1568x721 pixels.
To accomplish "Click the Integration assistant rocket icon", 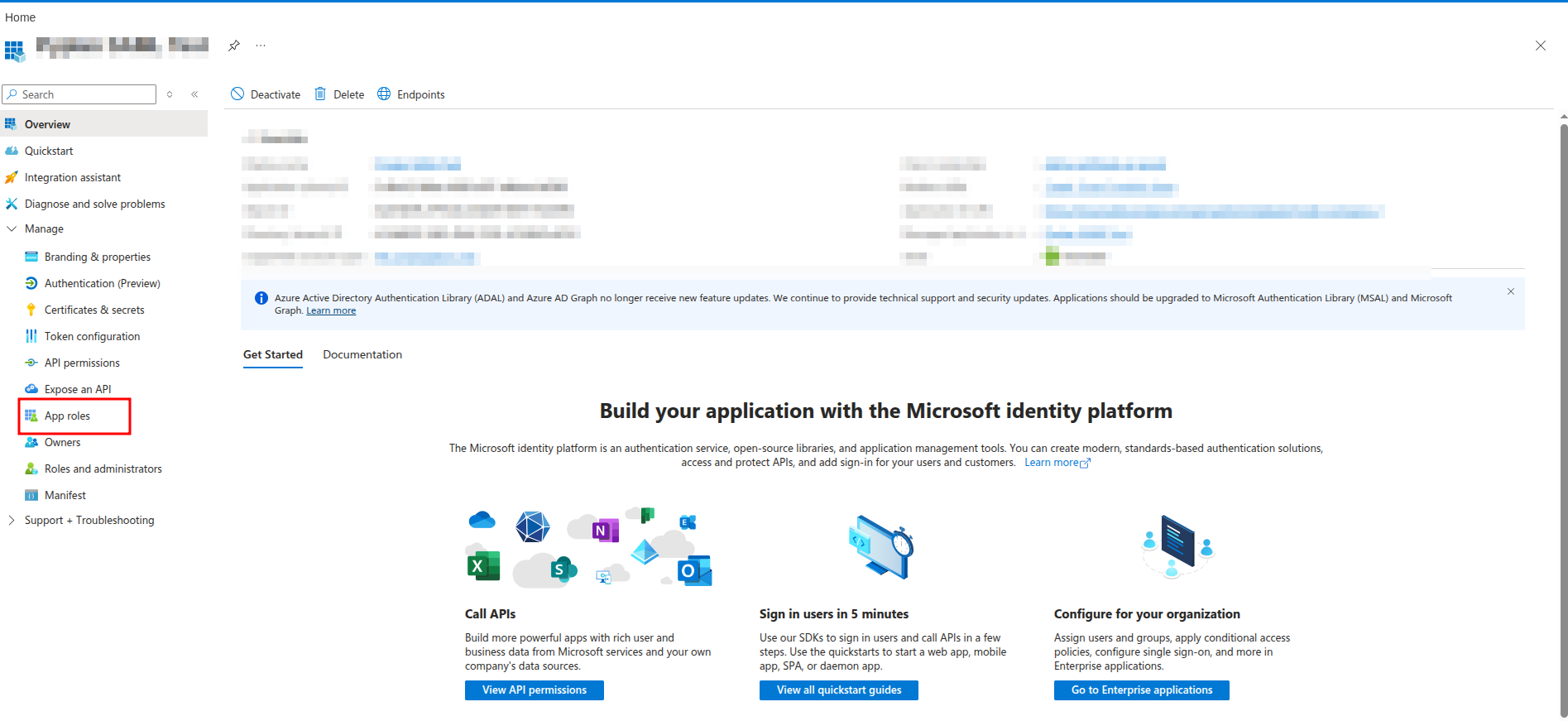I will [x=11, y=177].
